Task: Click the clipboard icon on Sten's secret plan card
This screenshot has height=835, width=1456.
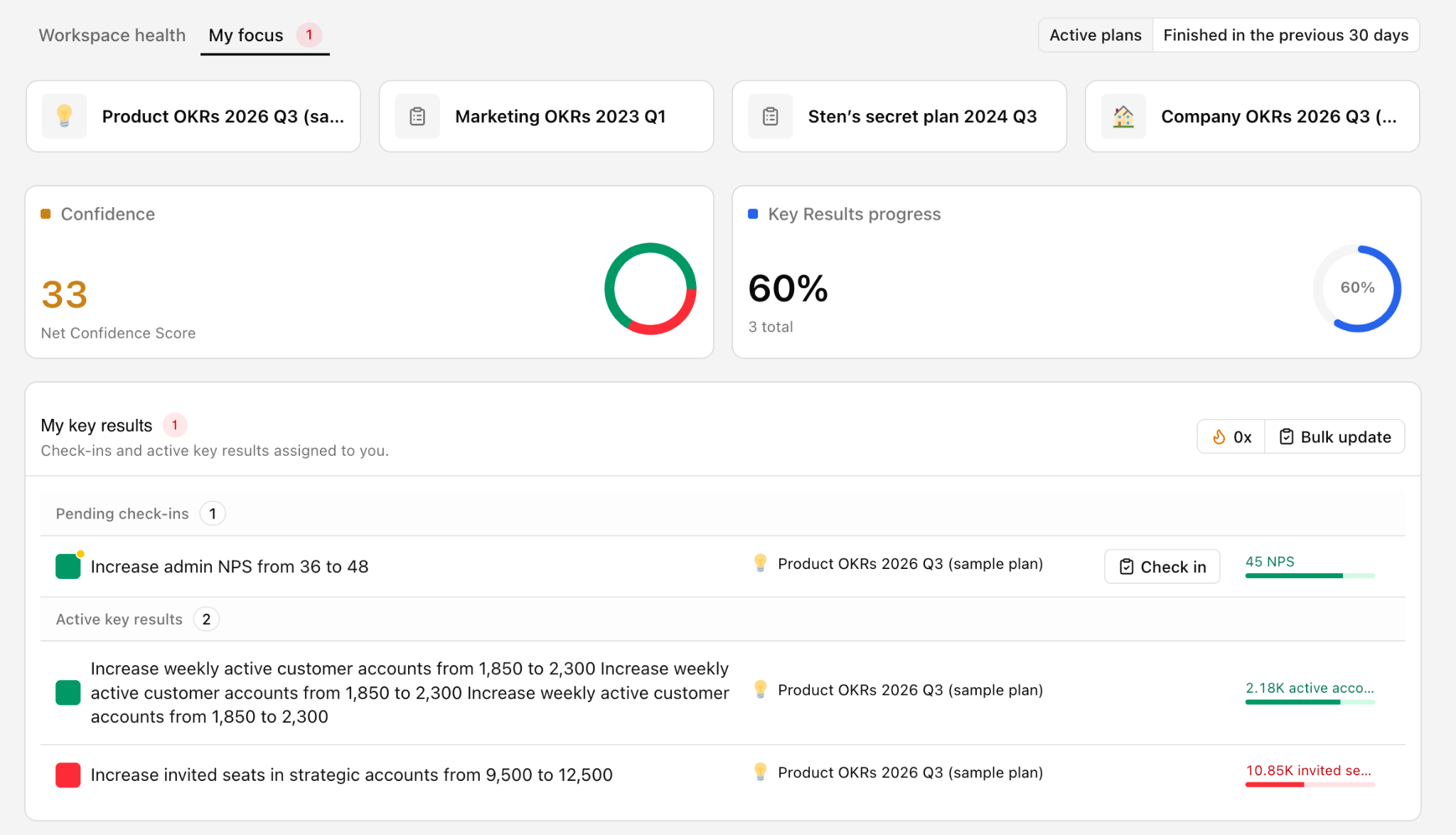Action: (x=770, y=116)
